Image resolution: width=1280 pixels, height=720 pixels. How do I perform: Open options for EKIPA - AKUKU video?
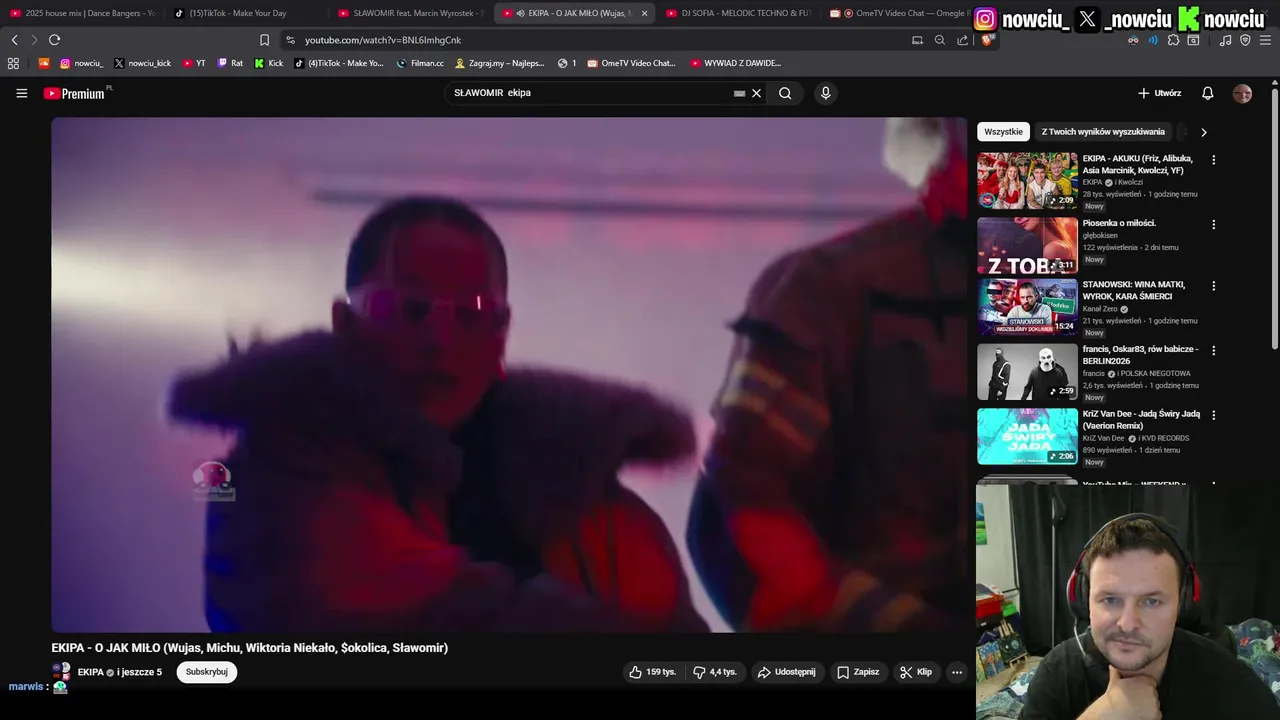pyautogui.click(x=1213, y=160)
